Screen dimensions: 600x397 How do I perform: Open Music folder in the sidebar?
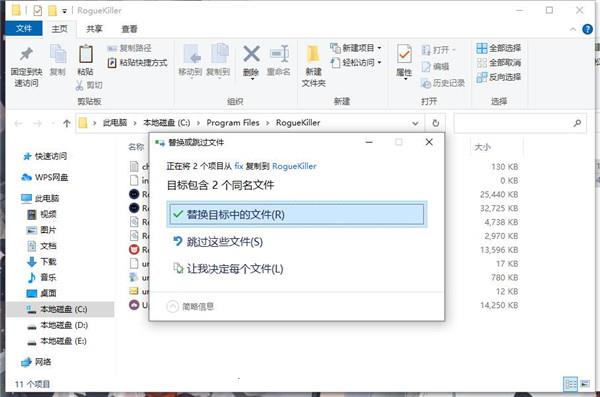click(x=42, y=277)
